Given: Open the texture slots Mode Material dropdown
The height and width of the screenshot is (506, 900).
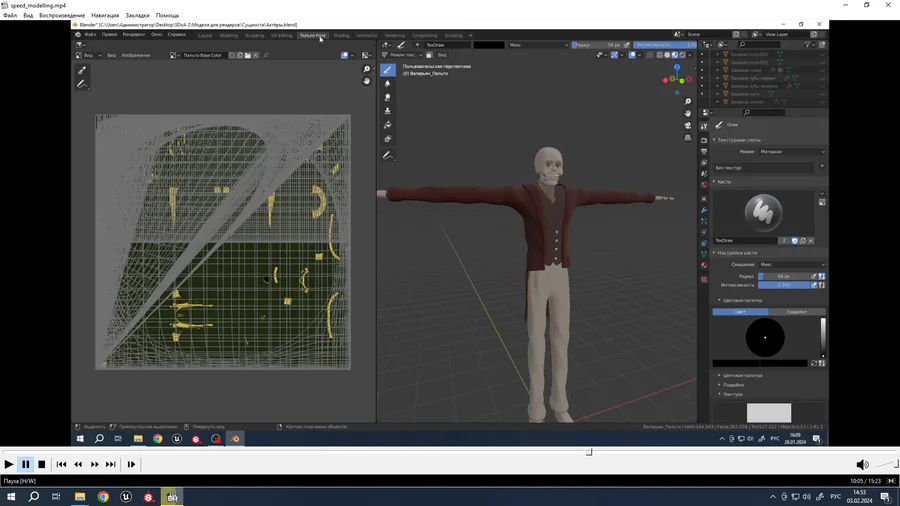Looking at the screenshot, I should [791, 152].
